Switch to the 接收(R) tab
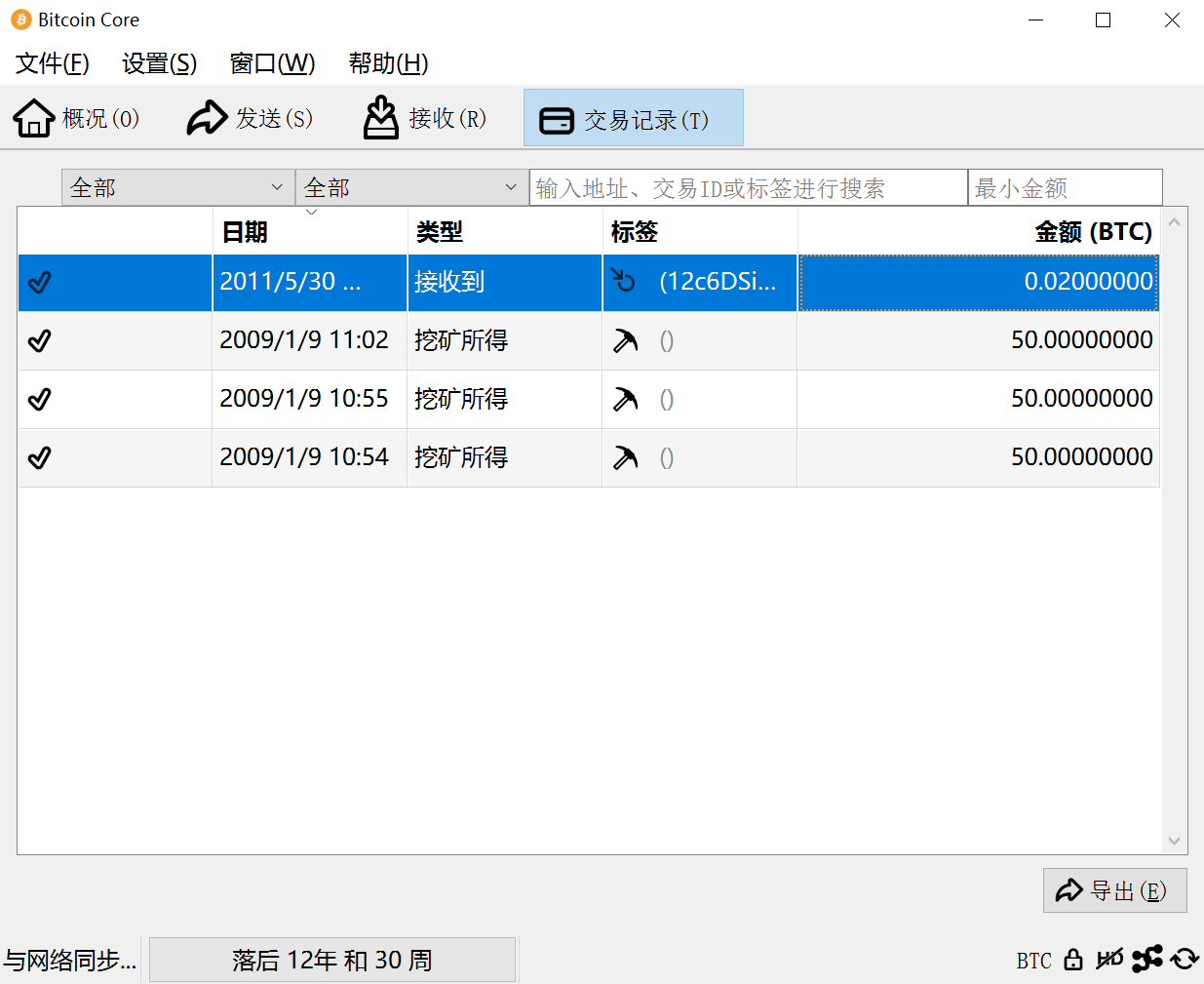1204x984 pixels. 425,118
